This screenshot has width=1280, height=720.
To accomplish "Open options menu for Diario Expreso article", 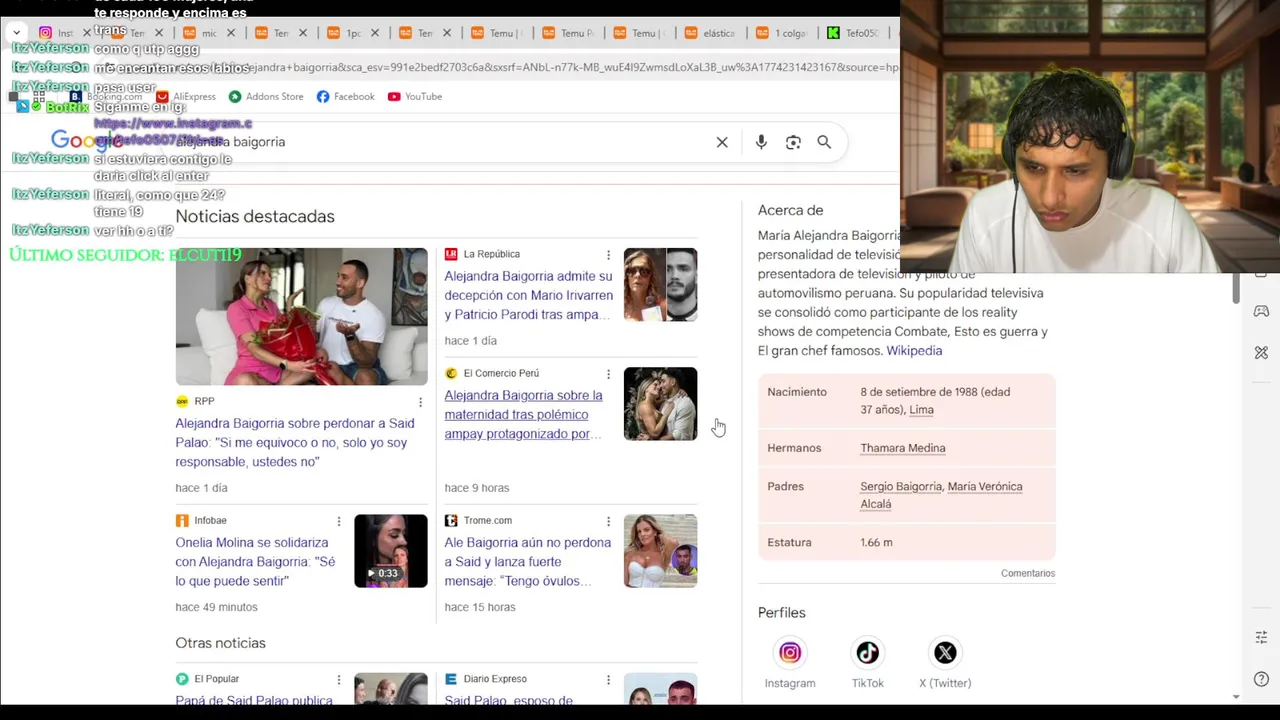I will (x=608, y=680).
